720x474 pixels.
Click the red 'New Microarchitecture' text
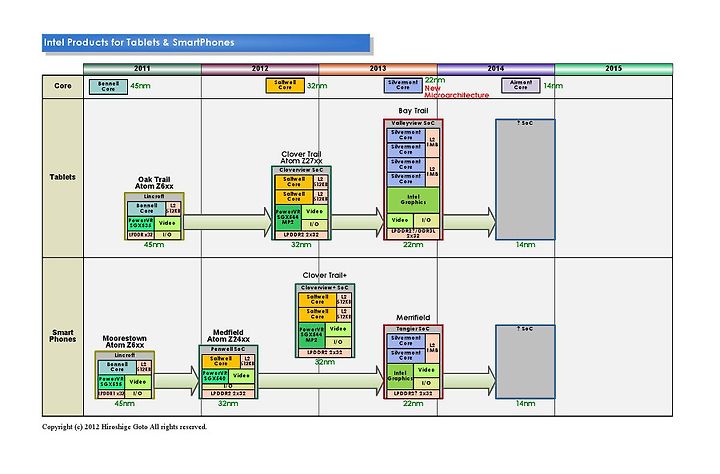456,92
